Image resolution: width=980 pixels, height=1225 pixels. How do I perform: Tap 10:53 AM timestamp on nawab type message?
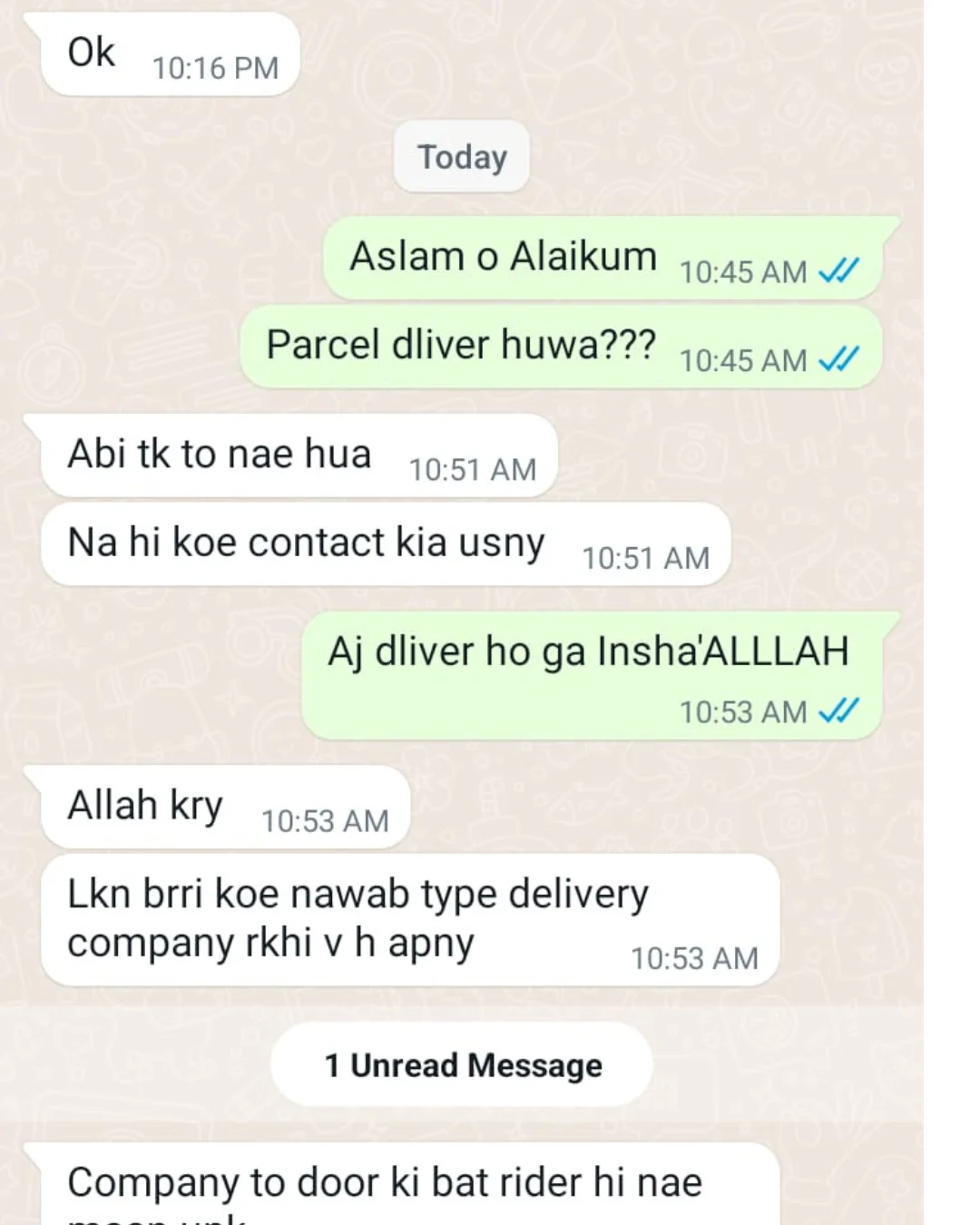click(694, 958)
